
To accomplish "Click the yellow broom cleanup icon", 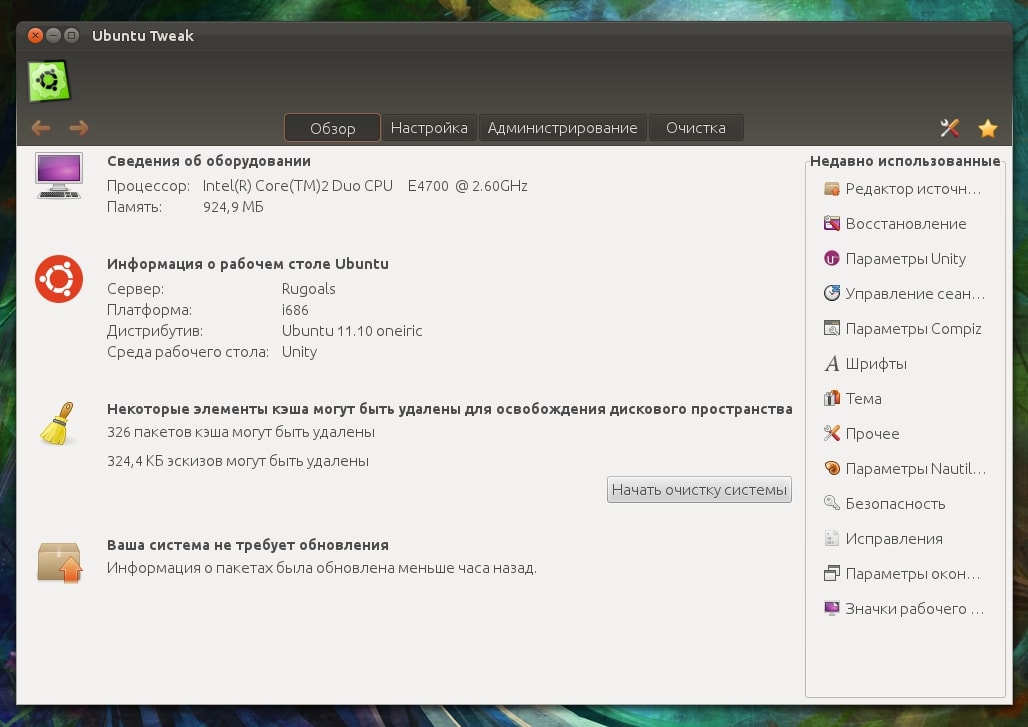I will pos(58,423).
